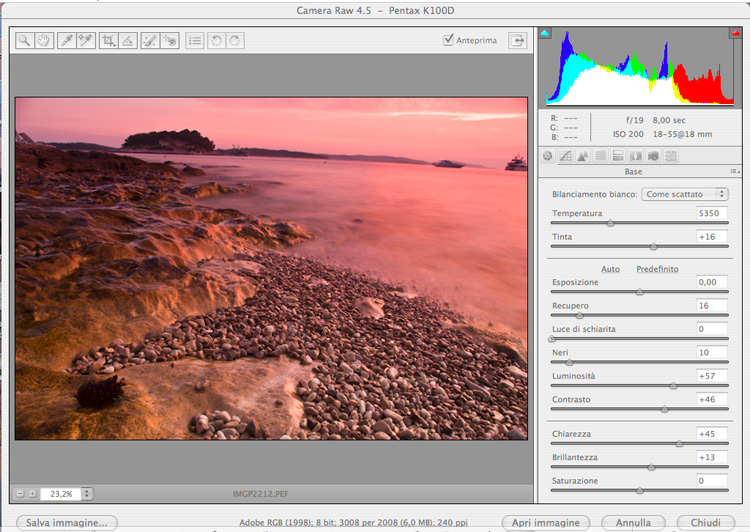
Task: Edit the Saturazione value field
Action: point(712,480)
